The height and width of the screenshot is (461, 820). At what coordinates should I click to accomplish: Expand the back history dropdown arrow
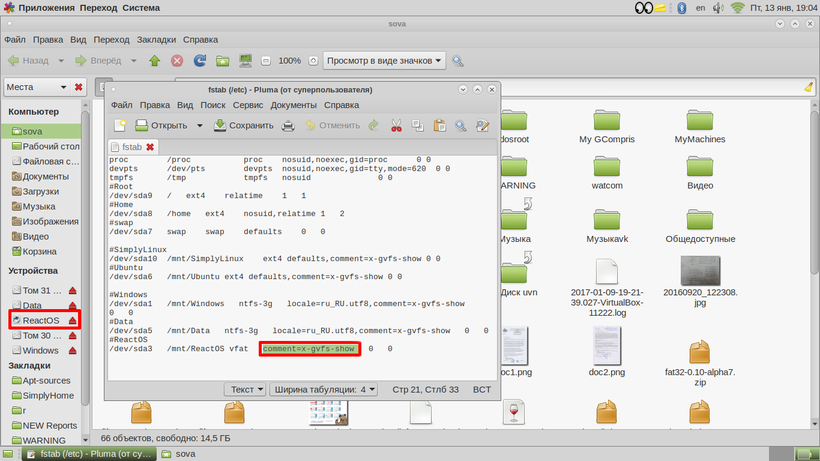pos(61,61)
